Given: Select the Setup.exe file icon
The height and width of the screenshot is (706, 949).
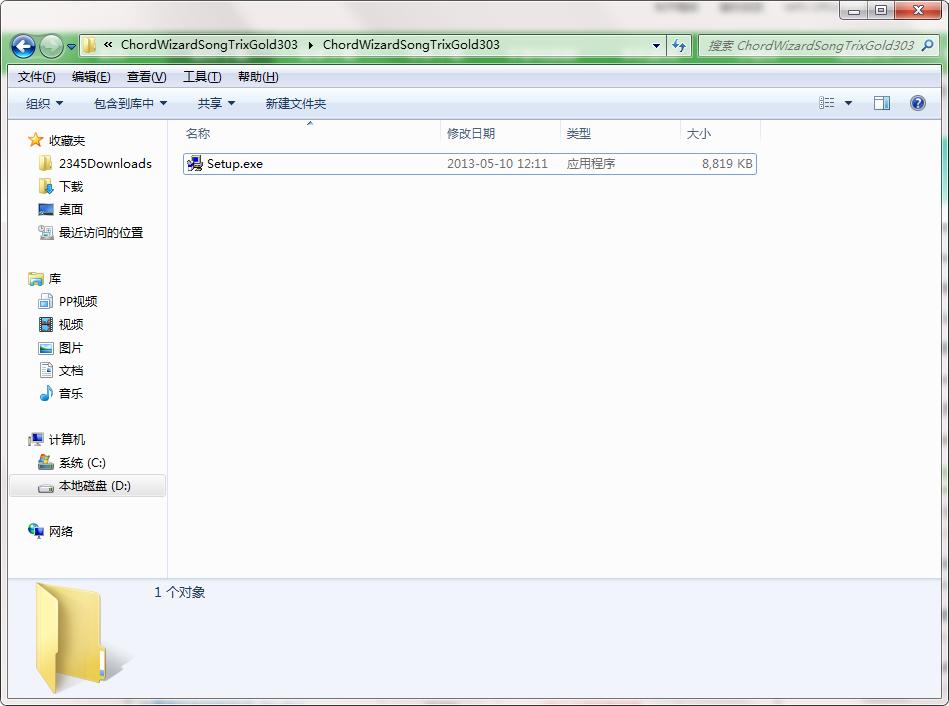Looking at the screenshot, I should (195, 163).
